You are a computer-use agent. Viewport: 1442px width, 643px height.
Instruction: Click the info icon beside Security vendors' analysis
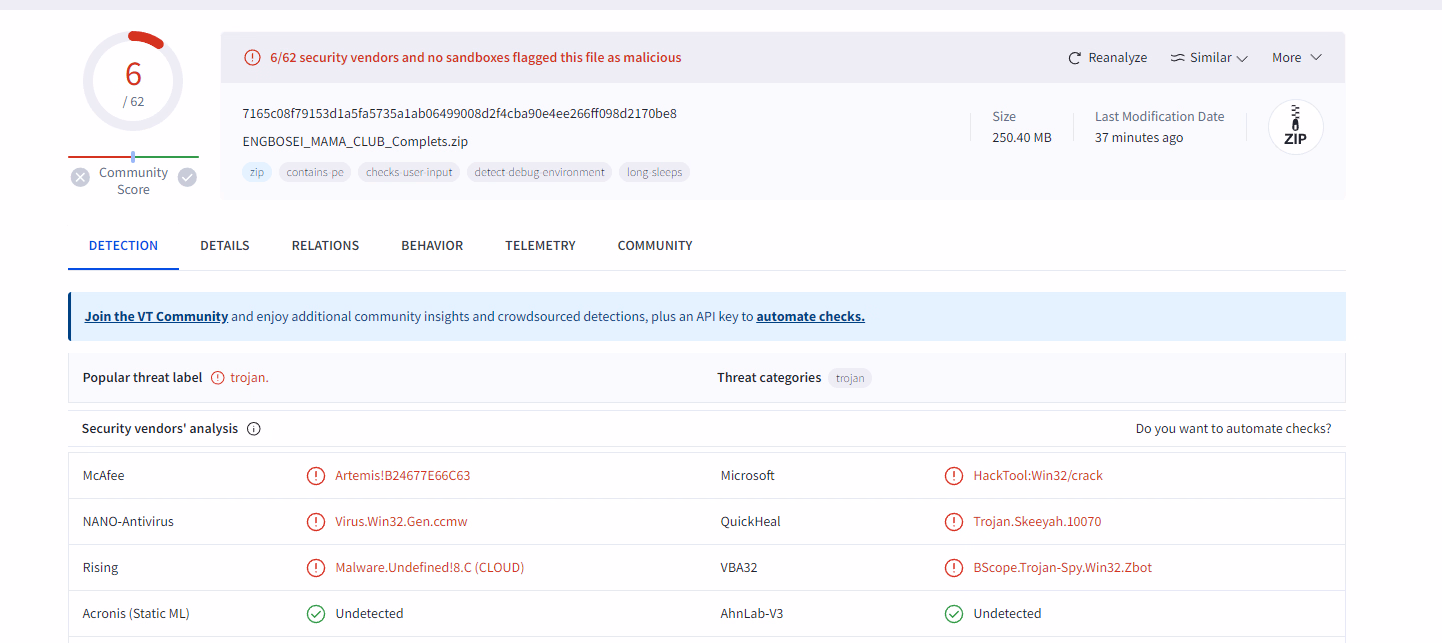[253, 429]
